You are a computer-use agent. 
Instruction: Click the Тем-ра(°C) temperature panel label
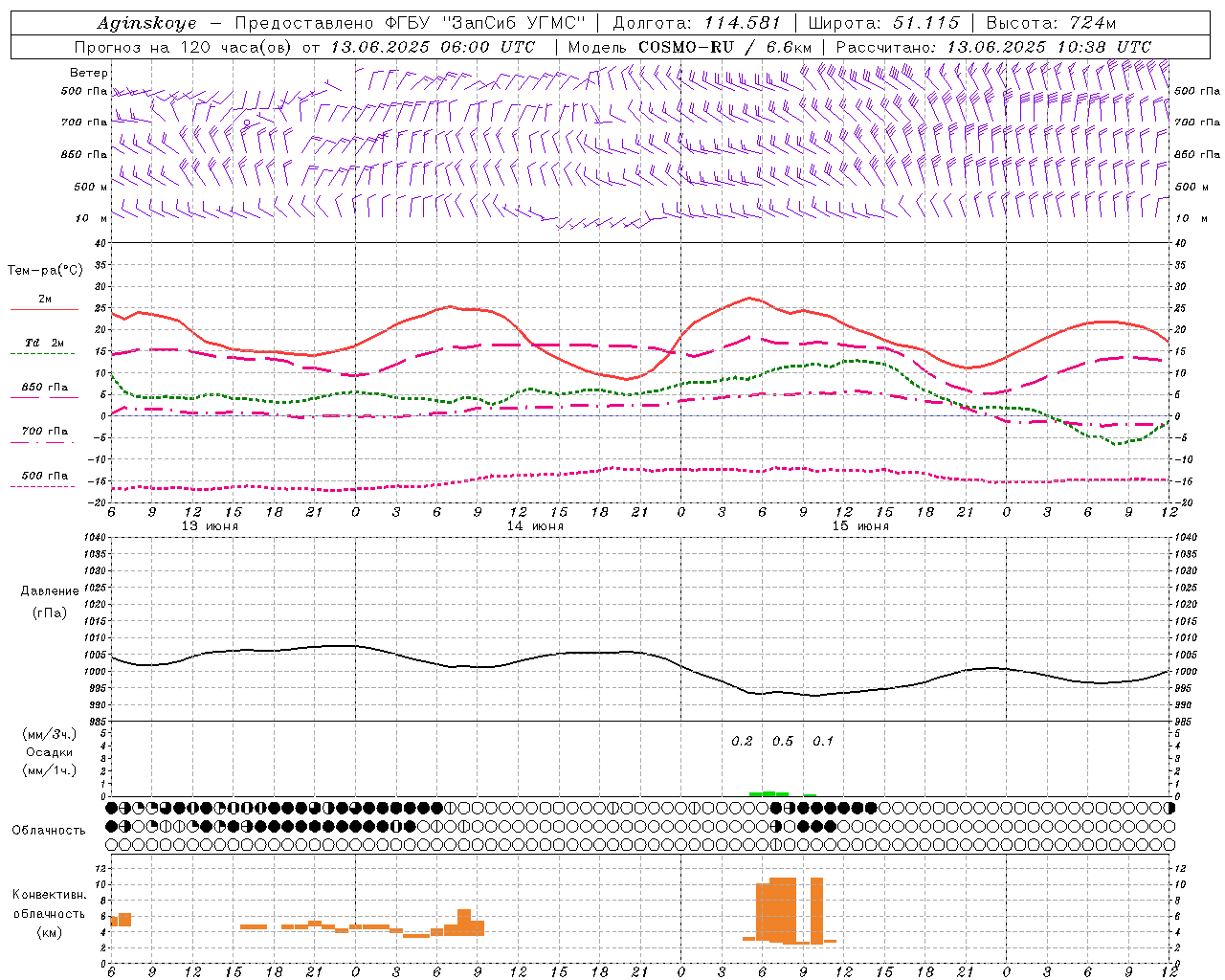coord(45,271)
